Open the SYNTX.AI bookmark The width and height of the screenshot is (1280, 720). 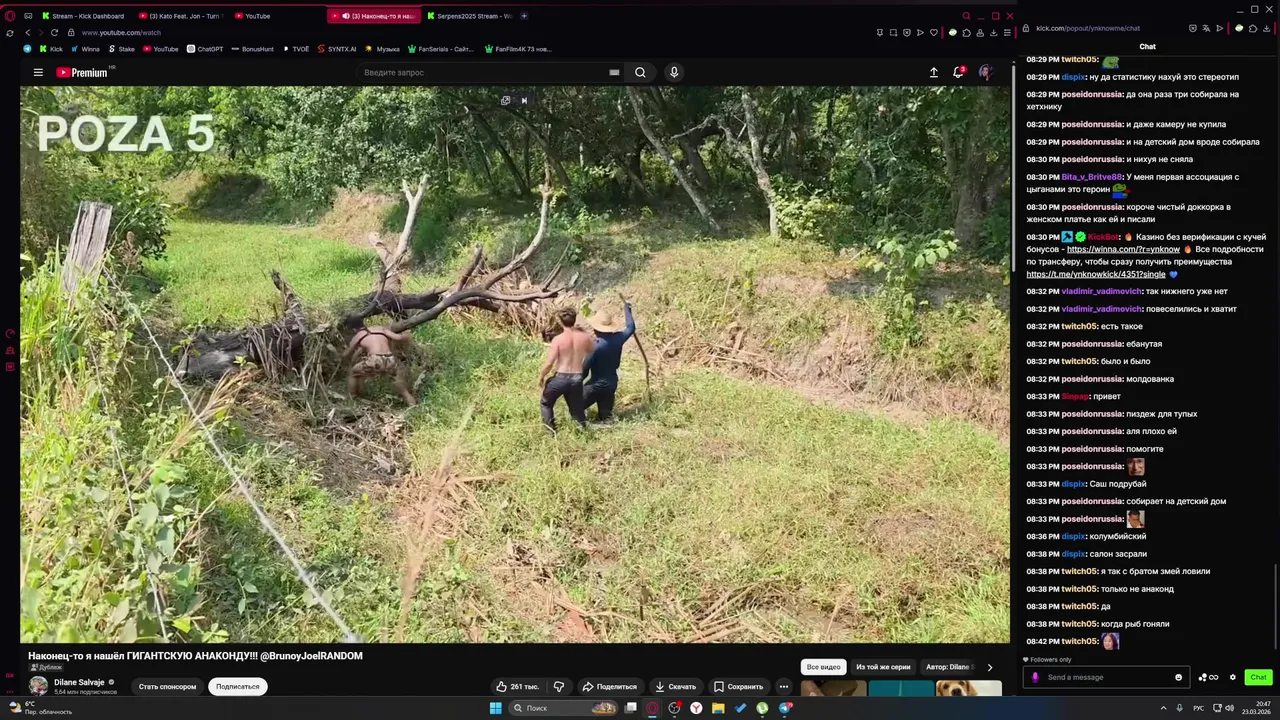[337, 49]
